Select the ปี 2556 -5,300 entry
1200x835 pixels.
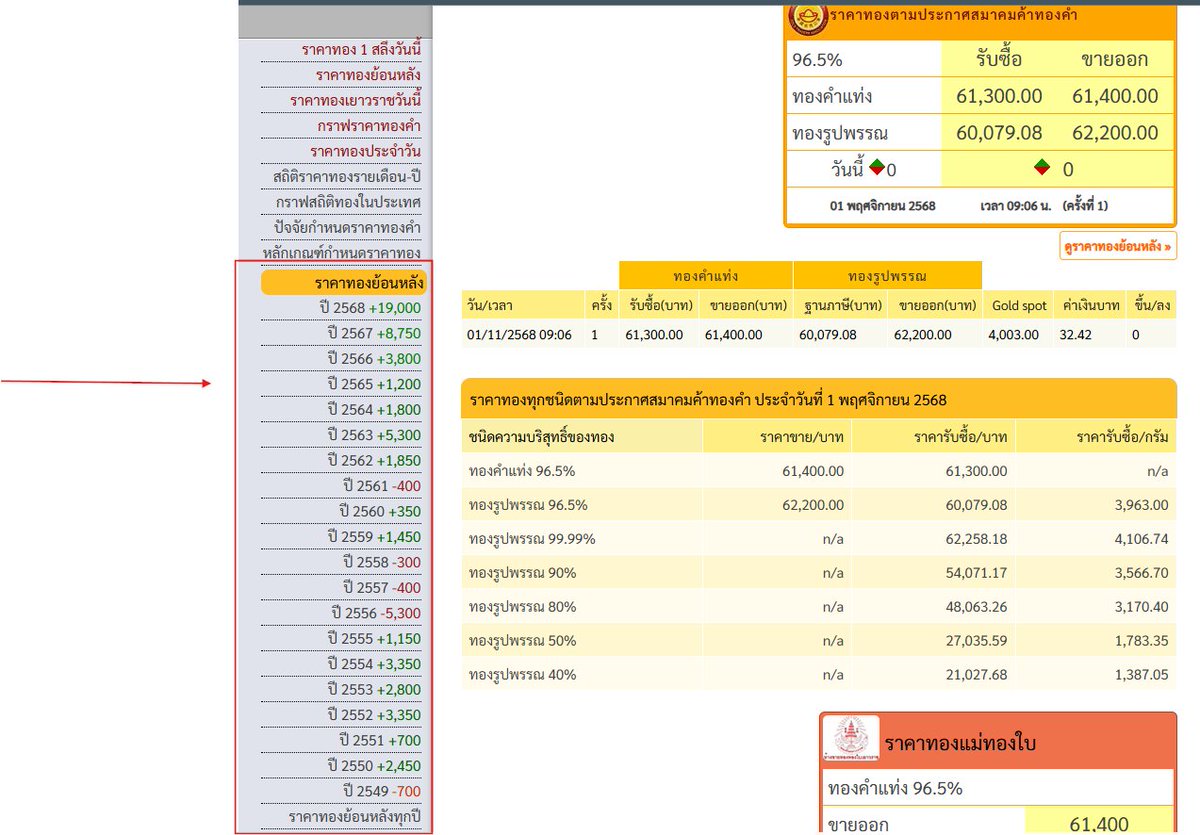point(376,613)
